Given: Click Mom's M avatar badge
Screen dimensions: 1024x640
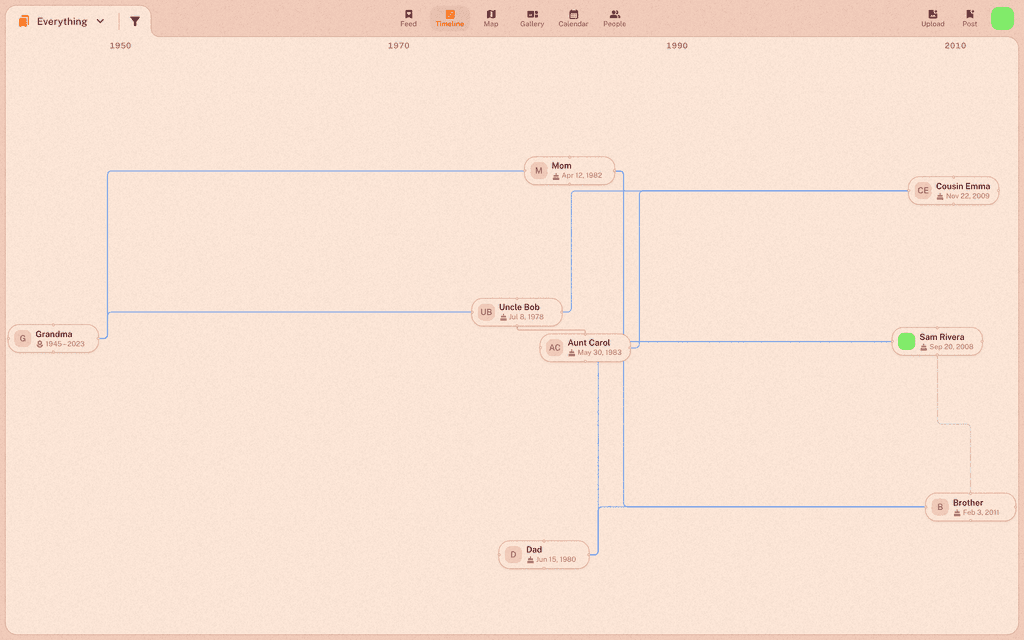Looking at the screenshot, I should tap(539, 170).
